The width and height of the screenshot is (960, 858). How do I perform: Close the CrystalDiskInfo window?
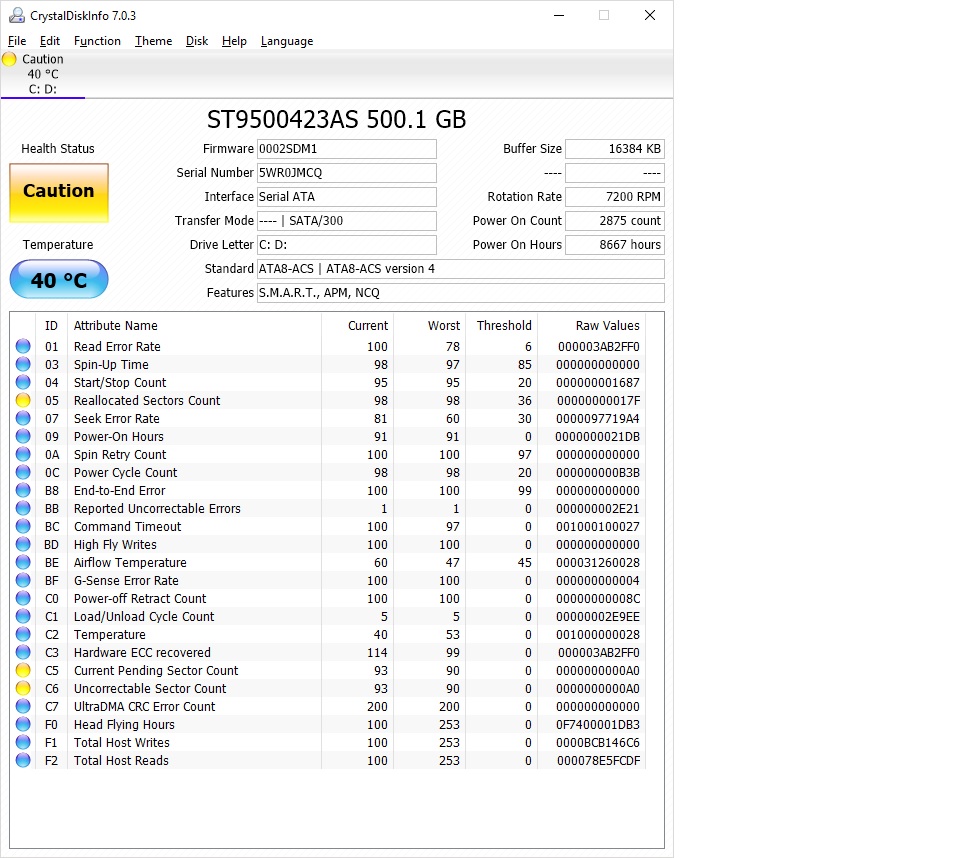pyautogui.click(x=650, y=15)
